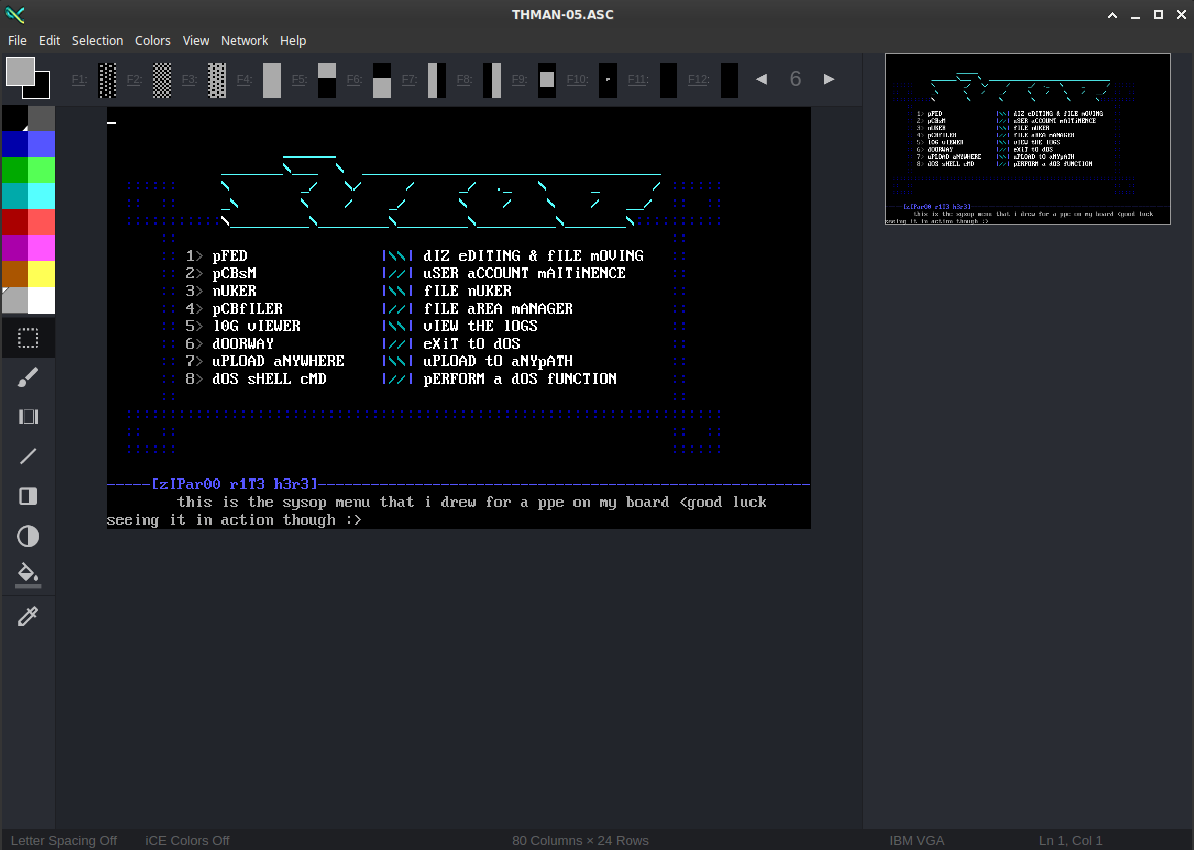Pick the Brush tool

point(28,377)
